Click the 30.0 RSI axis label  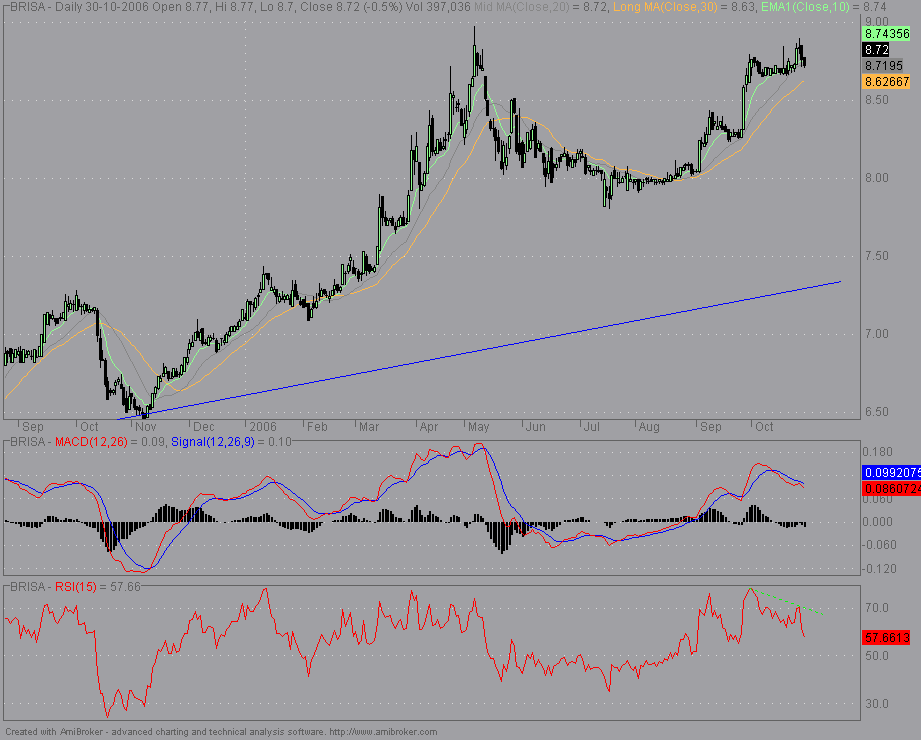(x=877, y=704)
